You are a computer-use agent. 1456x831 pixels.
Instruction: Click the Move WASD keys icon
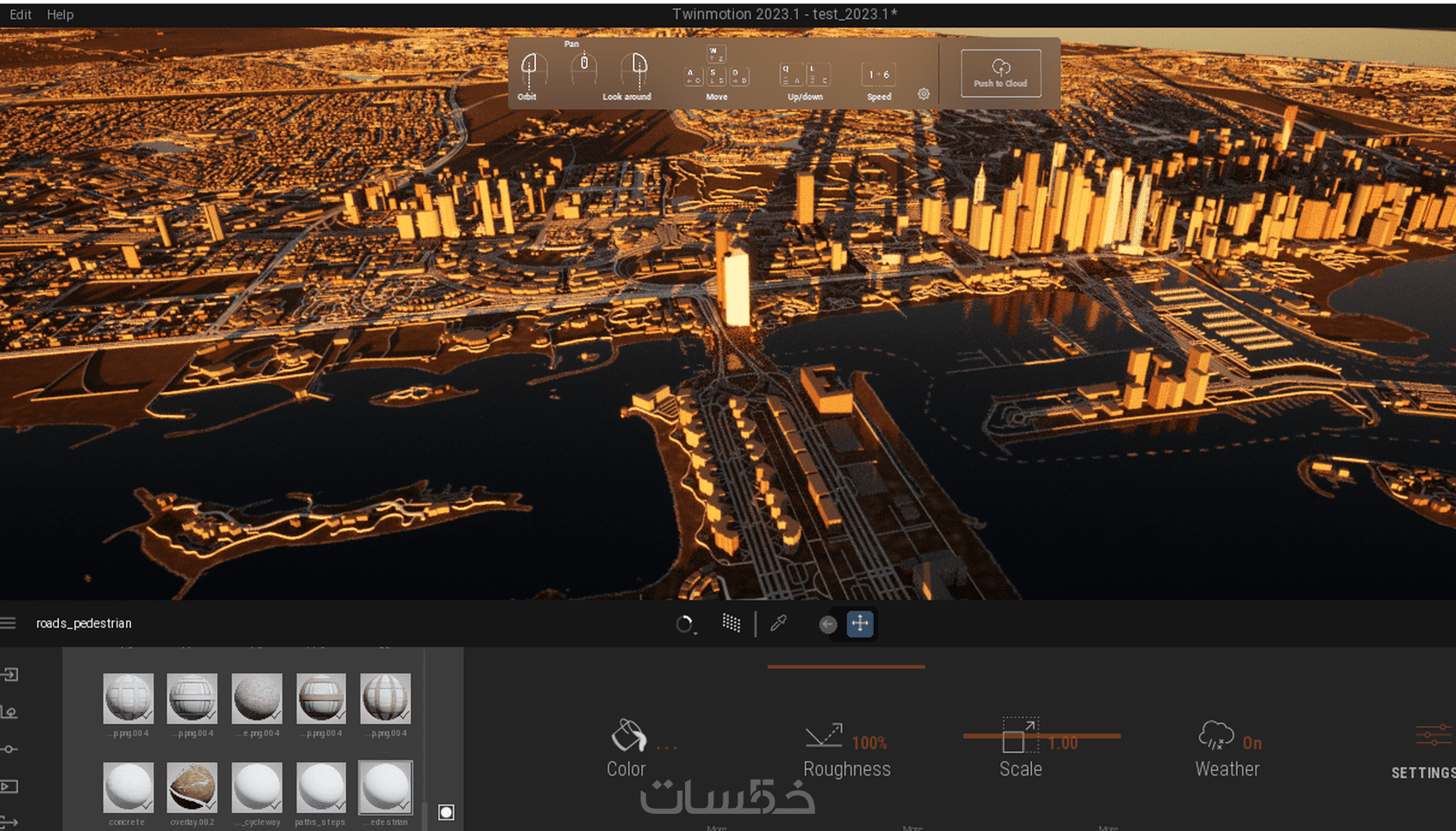[x=717, y=67]
